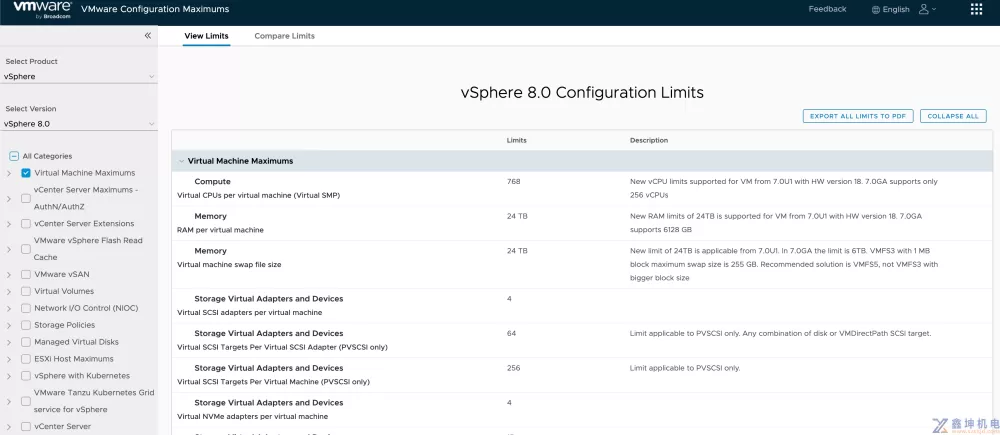Check the Managed Virtual Disks checkbox
Viewport: 1000px width, 435px height.
(26, 342)
